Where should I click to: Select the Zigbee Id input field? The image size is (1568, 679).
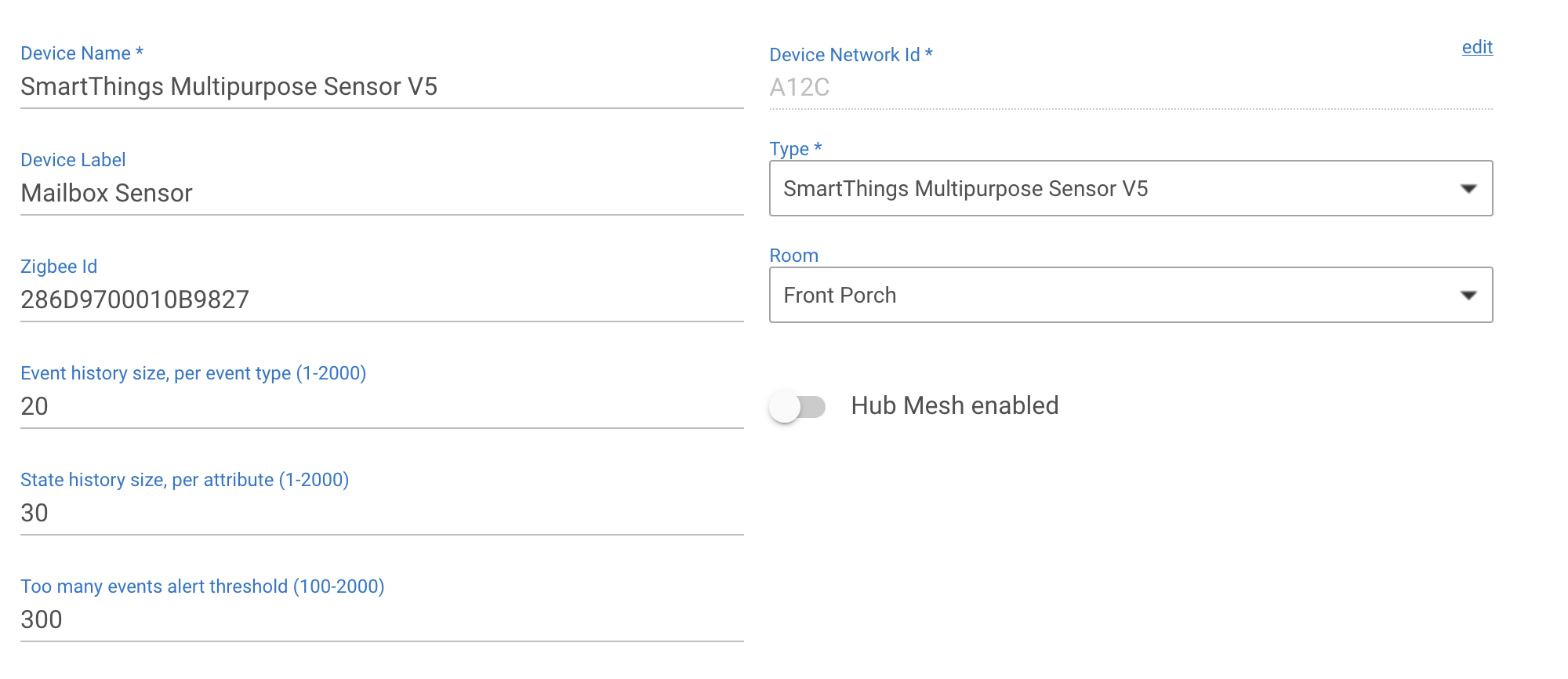coord(382,300)
